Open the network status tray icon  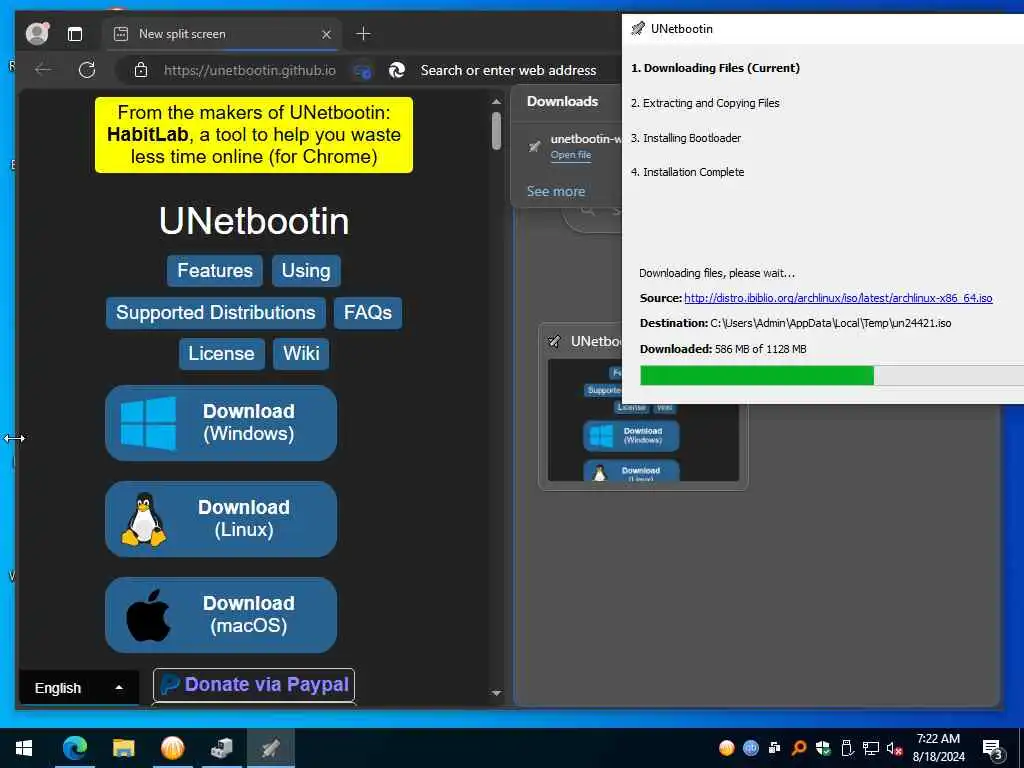tap(871, 748)
